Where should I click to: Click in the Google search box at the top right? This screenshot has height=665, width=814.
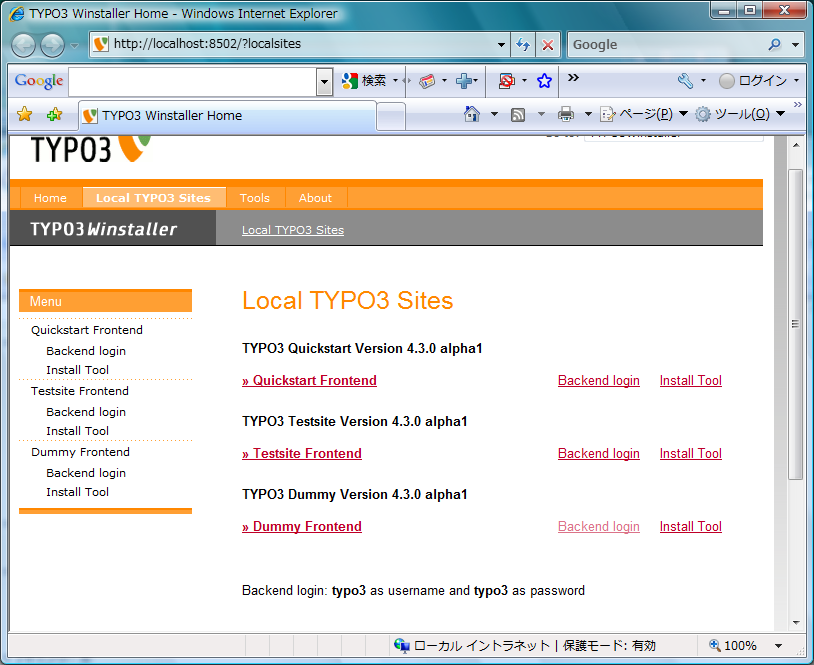coord(665,45)
